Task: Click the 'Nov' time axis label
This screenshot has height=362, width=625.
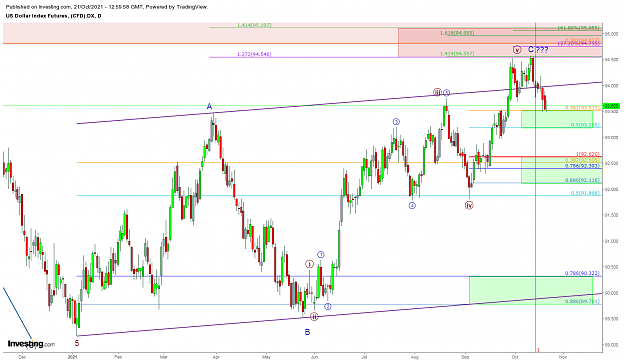Action: (562, 357)
